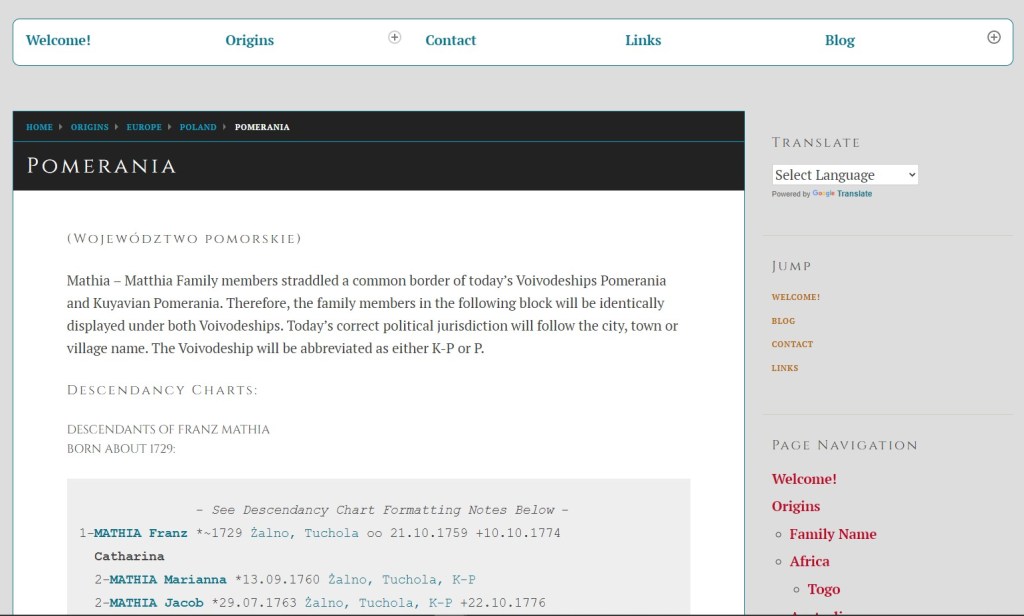This screenshot has width=1024, height=616.
Task: Jump to Welcome! in sidebar
Action: point(795,297)
